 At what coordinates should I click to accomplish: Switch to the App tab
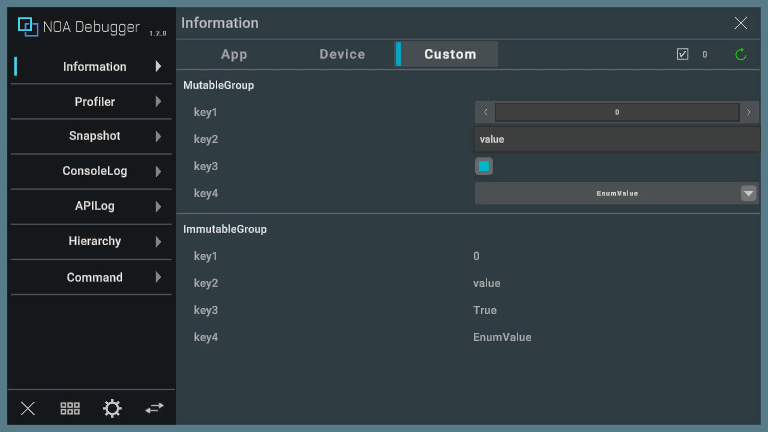point(234,54)
